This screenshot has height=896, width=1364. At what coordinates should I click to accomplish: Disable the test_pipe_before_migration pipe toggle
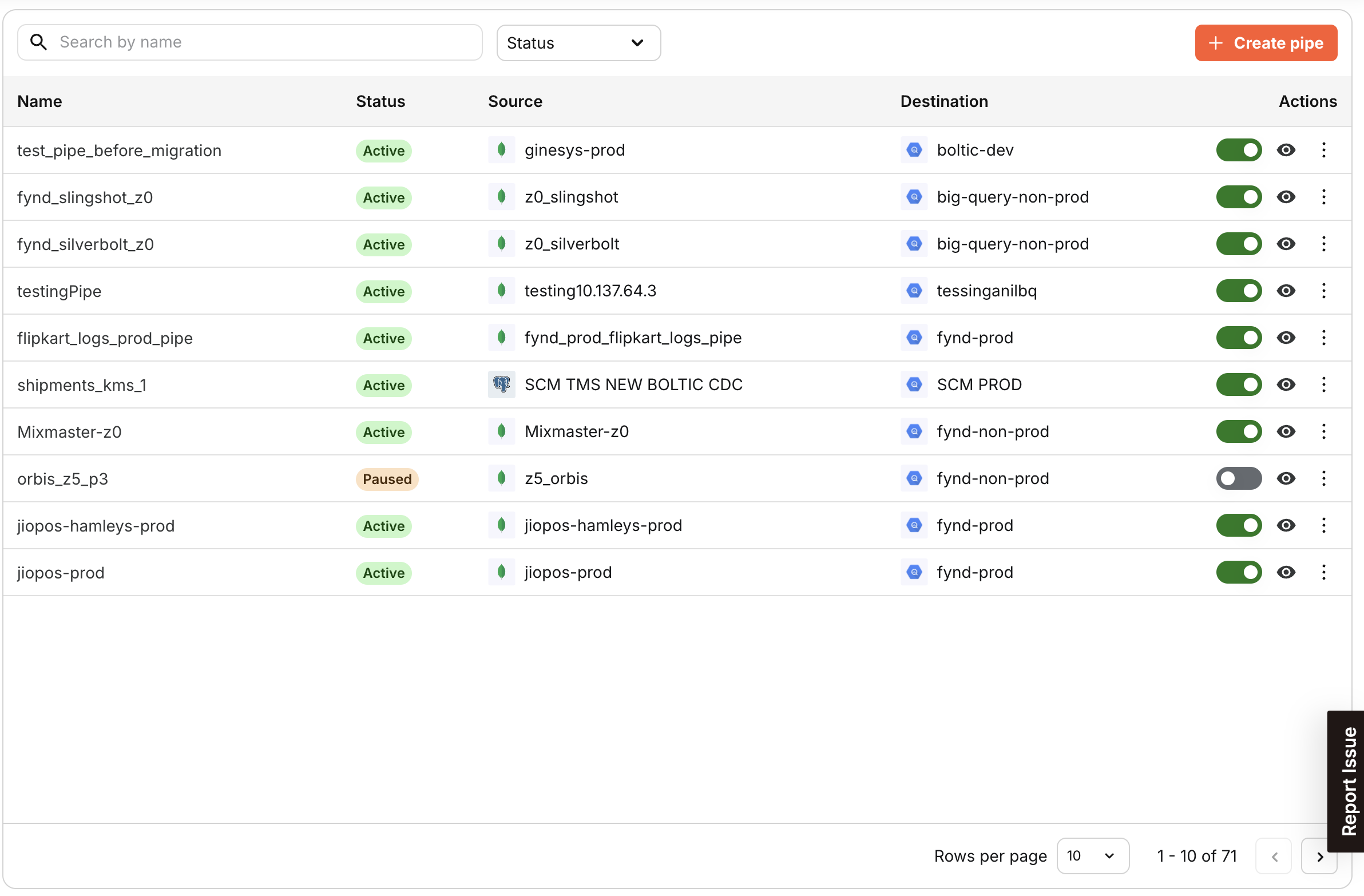click(1239, 150)
